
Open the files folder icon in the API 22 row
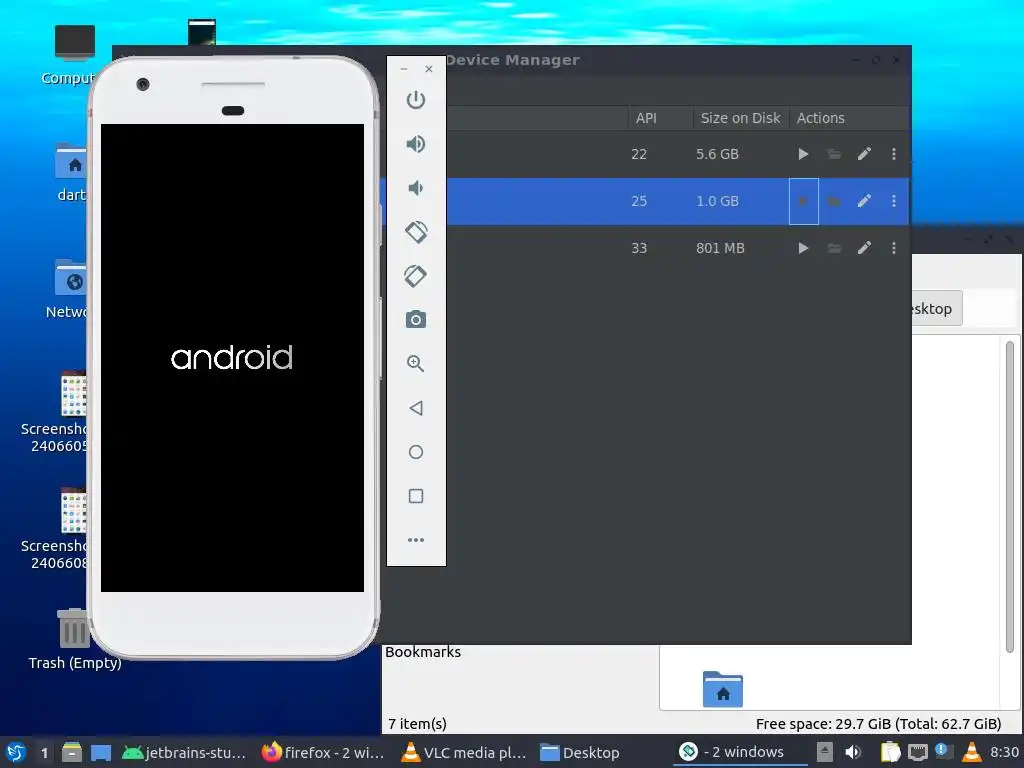click(834, 154)
